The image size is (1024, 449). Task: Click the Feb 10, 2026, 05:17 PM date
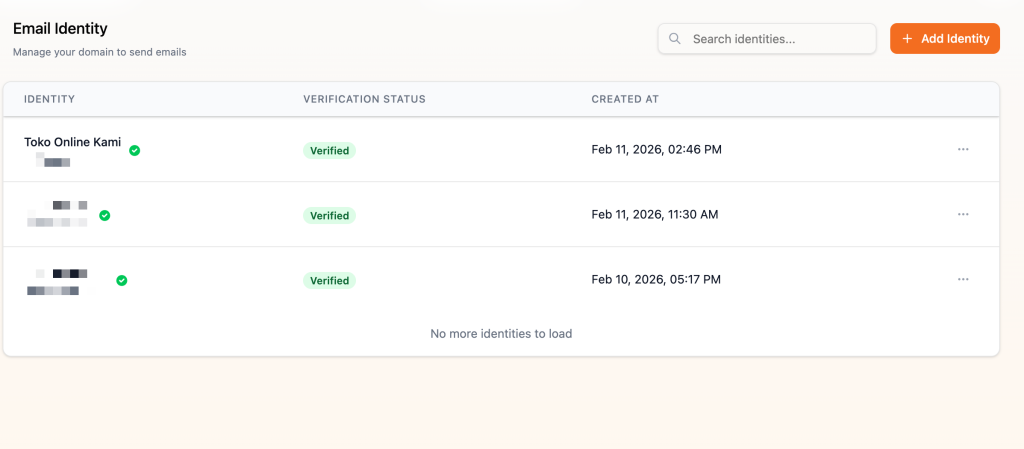(x=656, y=280)
